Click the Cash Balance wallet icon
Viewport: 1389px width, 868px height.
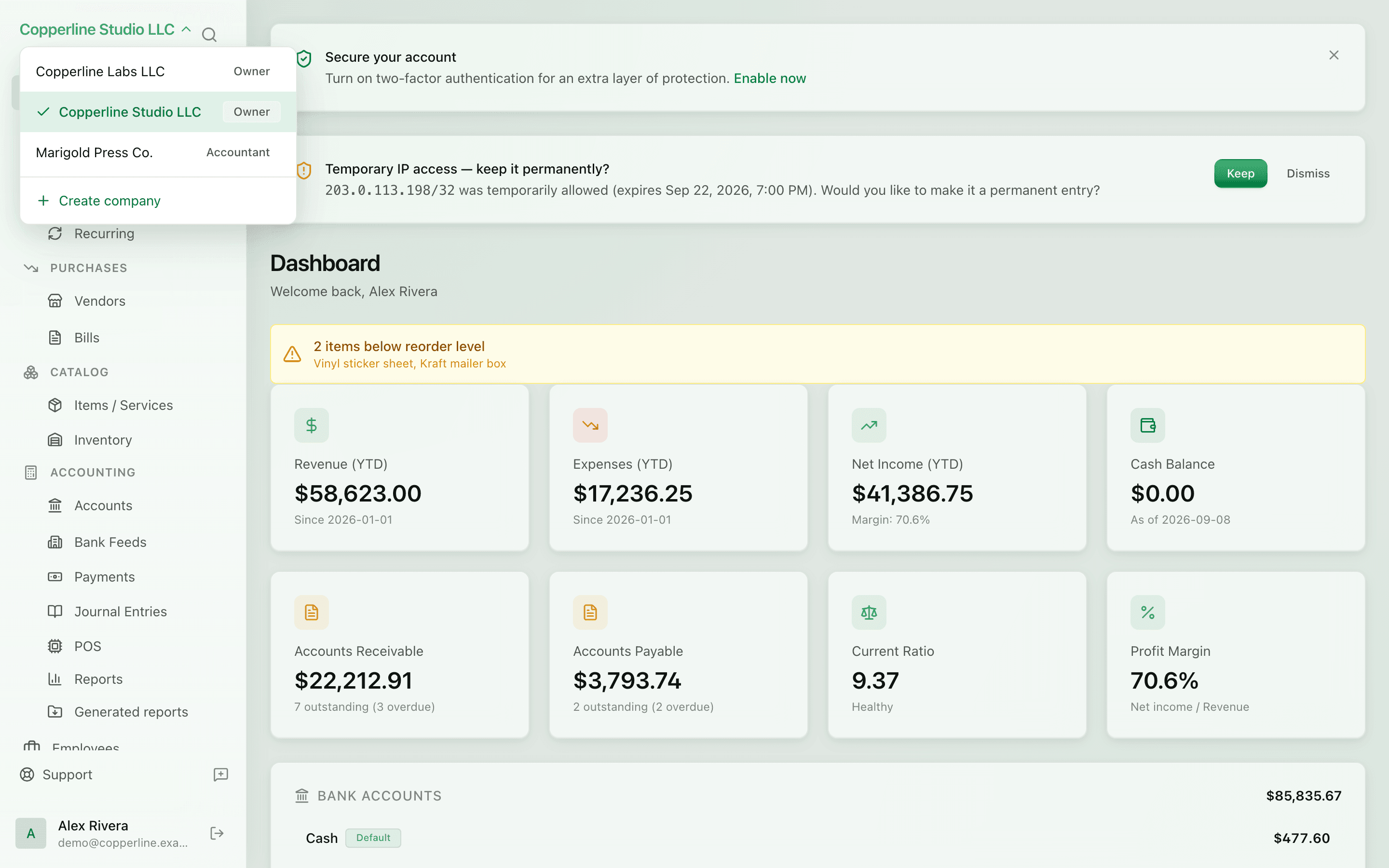[x=1148, y=425]
